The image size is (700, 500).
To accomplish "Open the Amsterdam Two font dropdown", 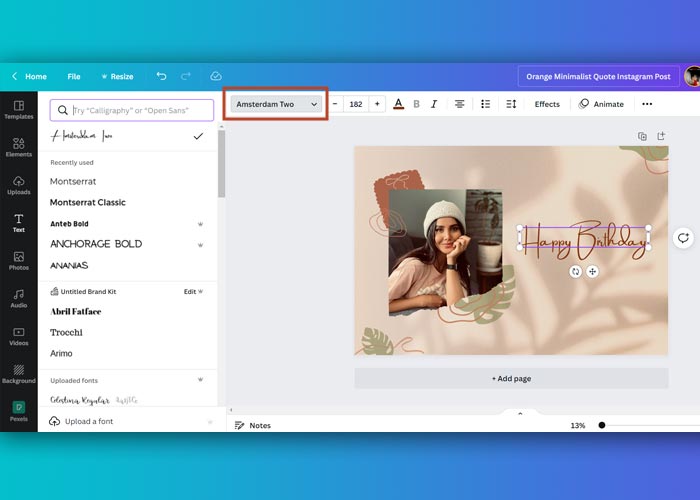I will pyautogui.click(x=276, y=104).
